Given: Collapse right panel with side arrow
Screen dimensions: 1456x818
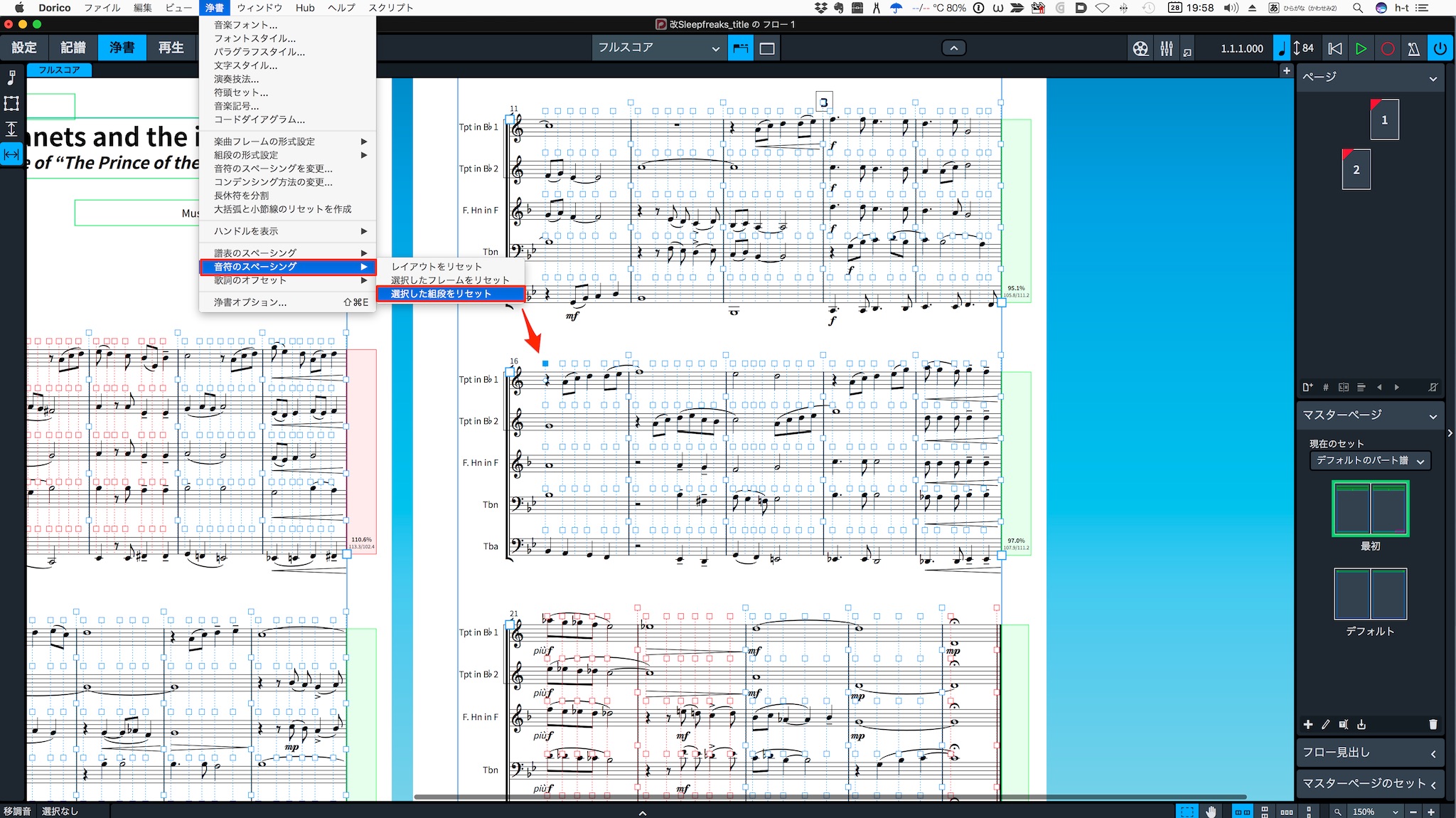Looking at the screenshot, I should (x=1450, y=432).
